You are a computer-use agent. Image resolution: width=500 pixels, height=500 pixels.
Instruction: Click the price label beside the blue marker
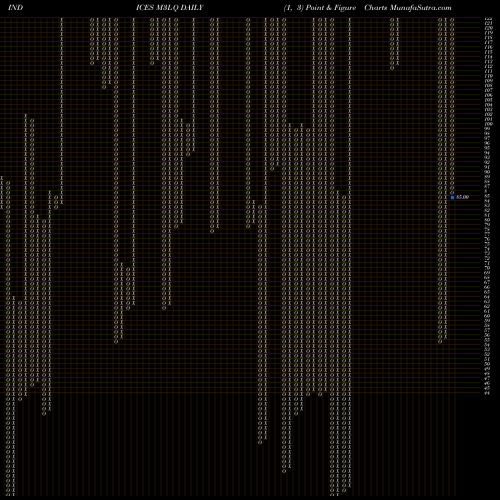(462, 197)
